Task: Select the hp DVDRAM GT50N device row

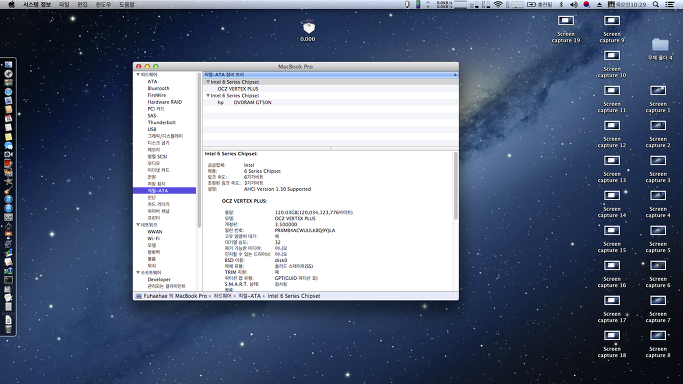Action: point(331,102)
